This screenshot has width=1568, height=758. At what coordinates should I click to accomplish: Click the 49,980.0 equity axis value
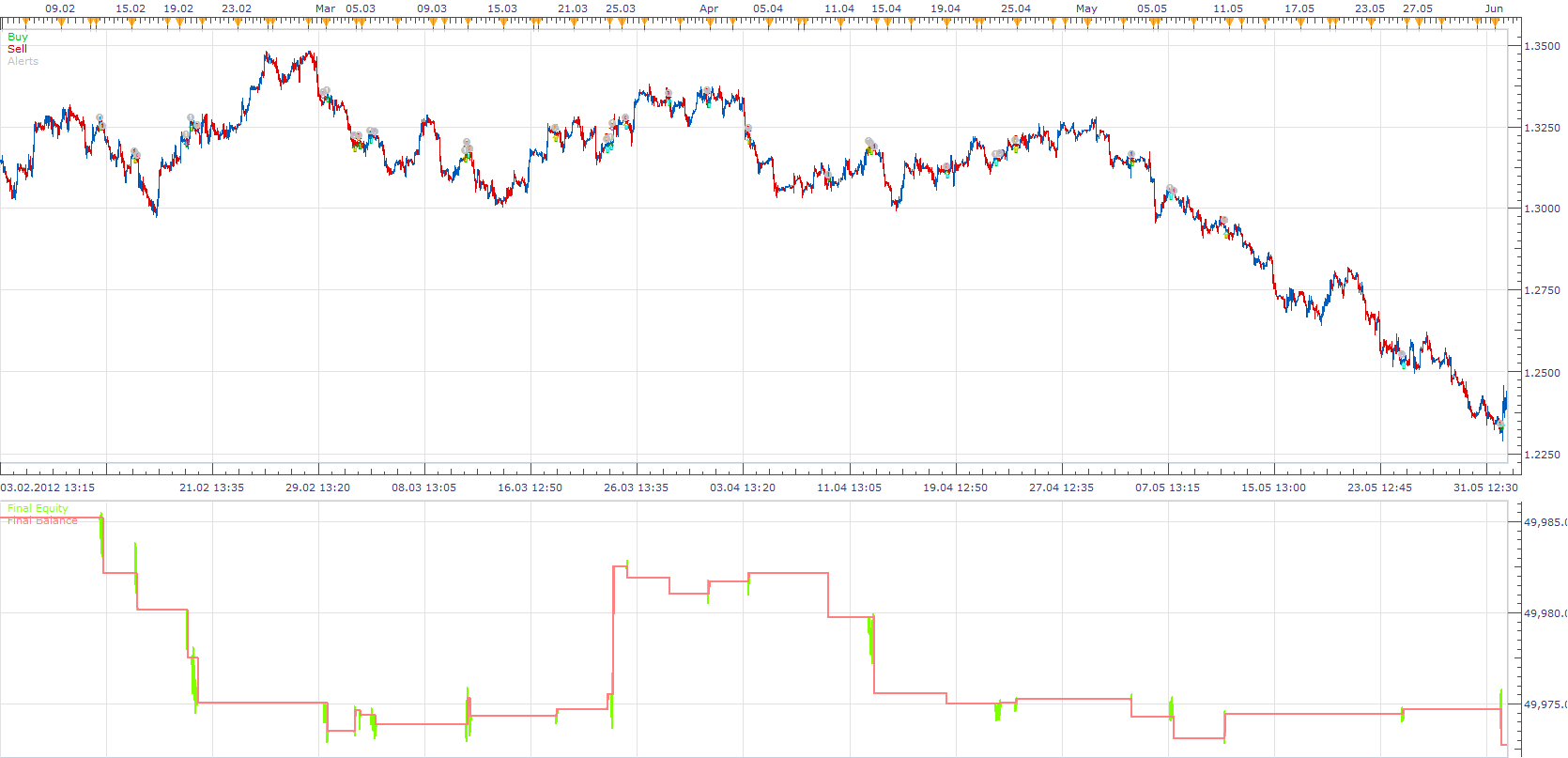pos(1545,613)
